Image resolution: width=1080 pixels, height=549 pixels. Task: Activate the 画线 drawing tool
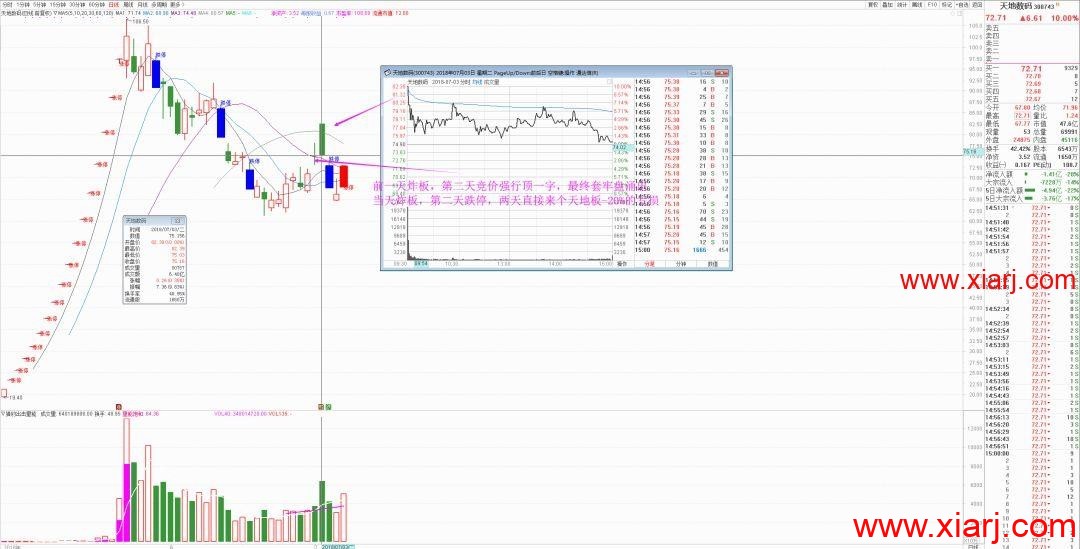(x=917, y=4)
